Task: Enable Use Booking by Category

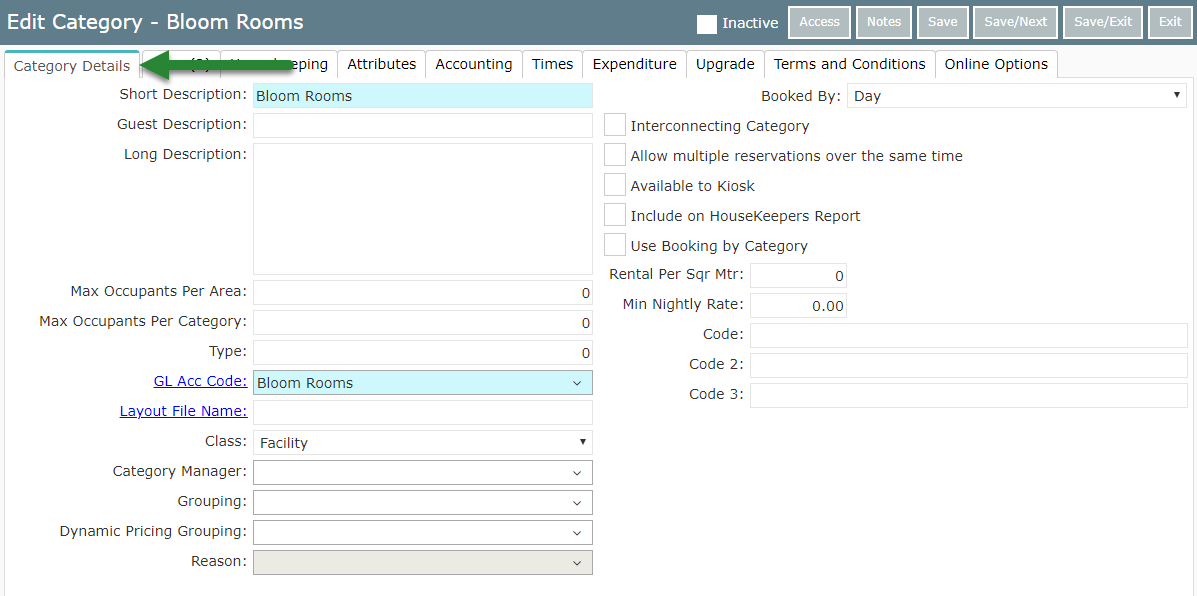Action: (x=615, y=246)
